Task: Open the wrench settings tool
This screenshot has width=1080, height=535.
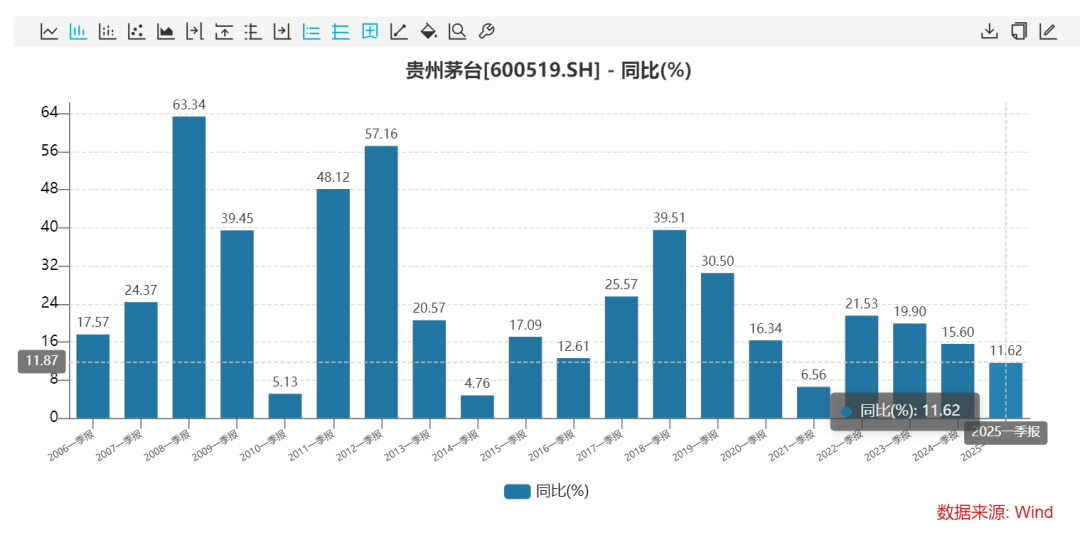Action: [x=486, y=31]
